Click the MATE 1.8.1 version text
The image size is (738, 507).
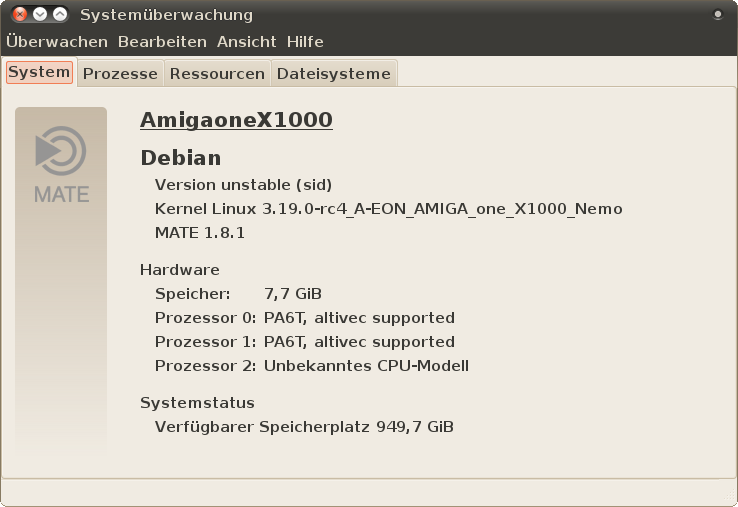pos(200,233)
